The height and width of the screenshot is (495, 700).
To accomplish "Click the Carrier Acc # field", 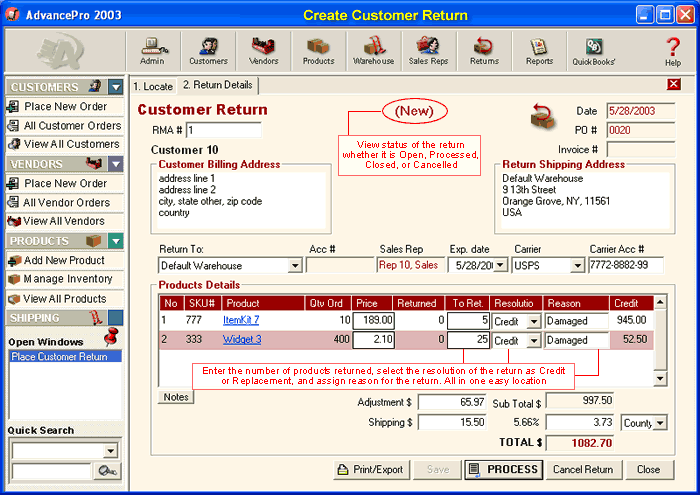I will [x=625, y=265].
